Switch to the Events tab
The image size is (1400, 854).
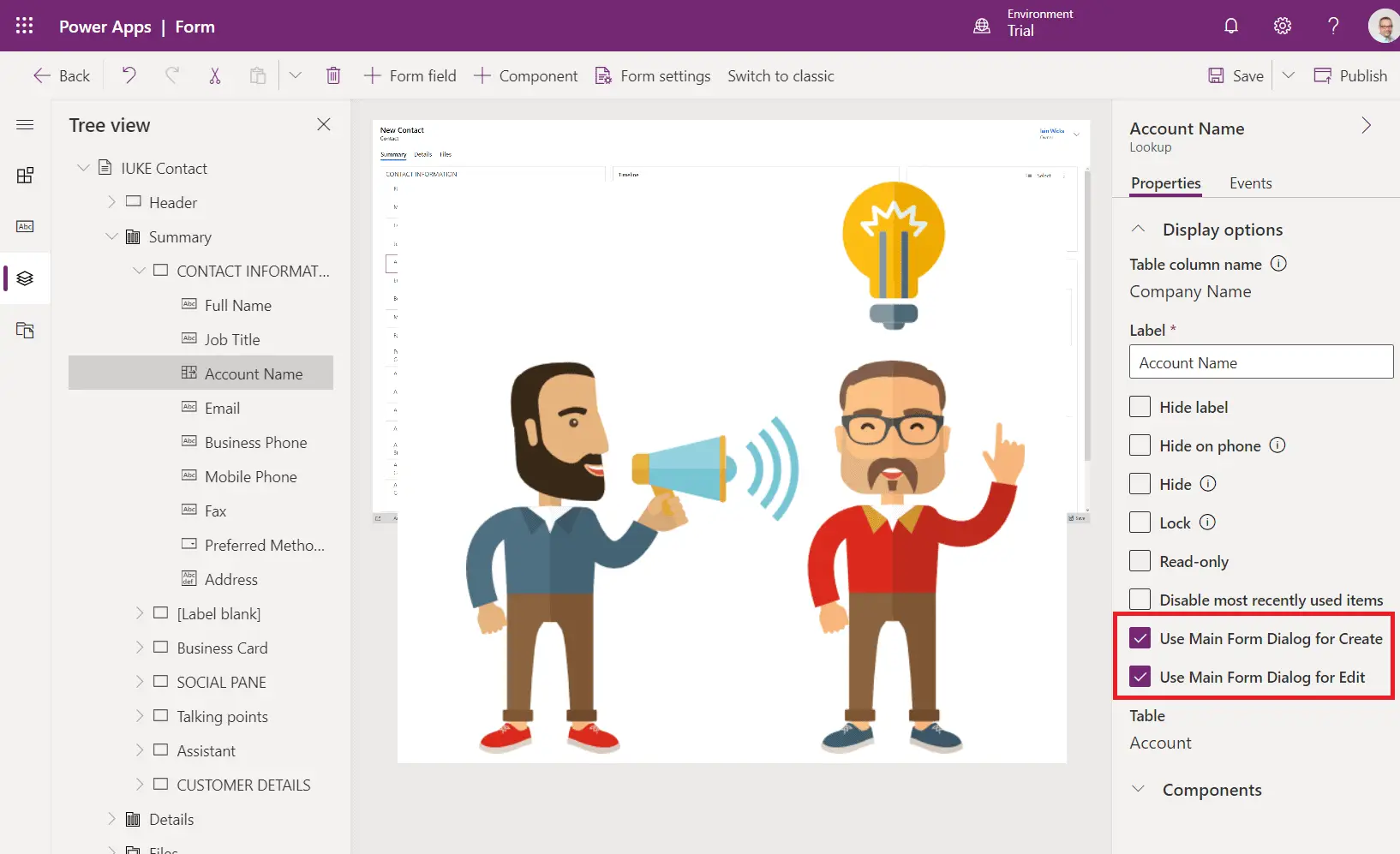click(1250, 182)
